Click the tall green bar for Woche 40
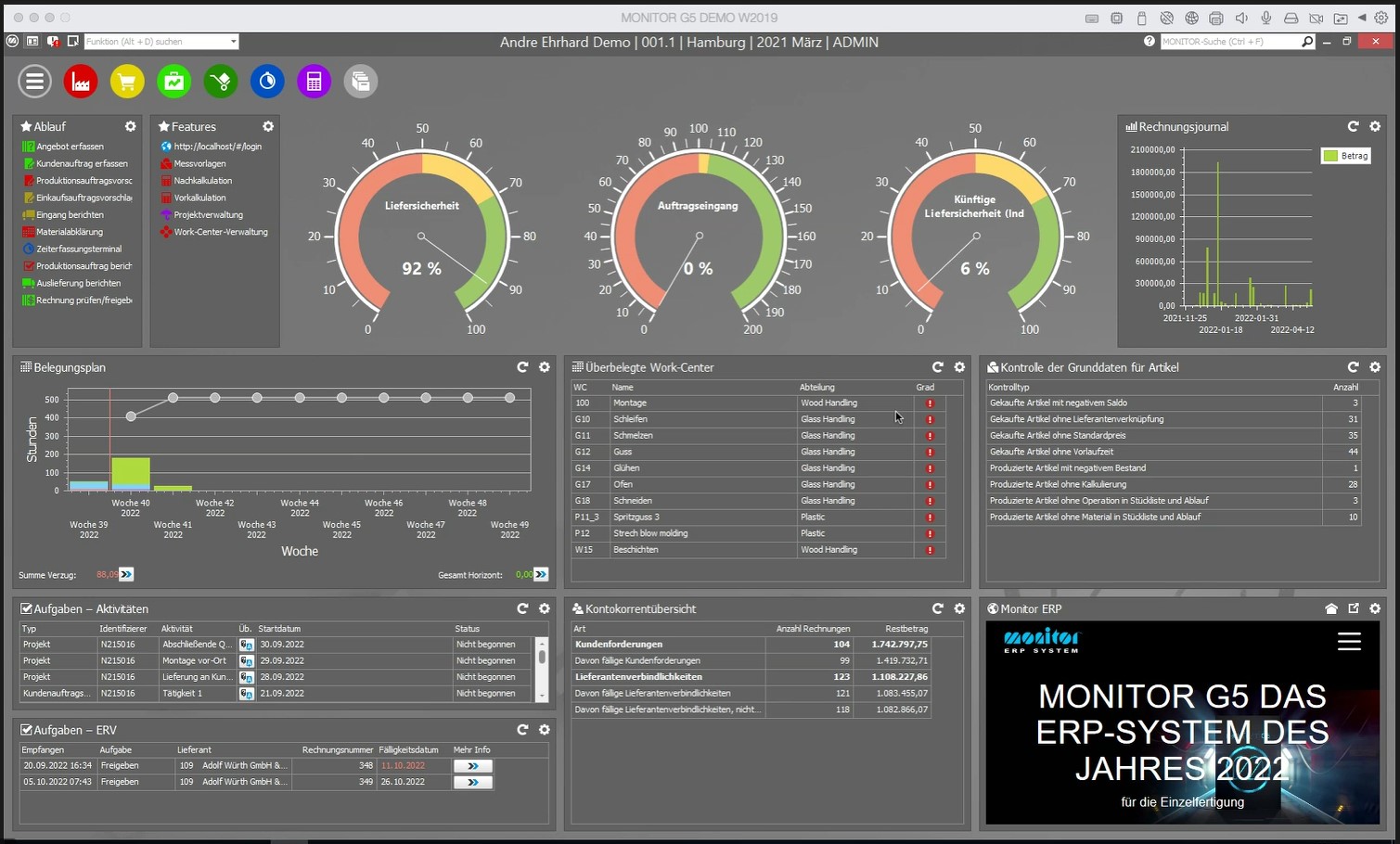Image resolution: width=1400 pixels, height=844 pixels. [131, 471]
